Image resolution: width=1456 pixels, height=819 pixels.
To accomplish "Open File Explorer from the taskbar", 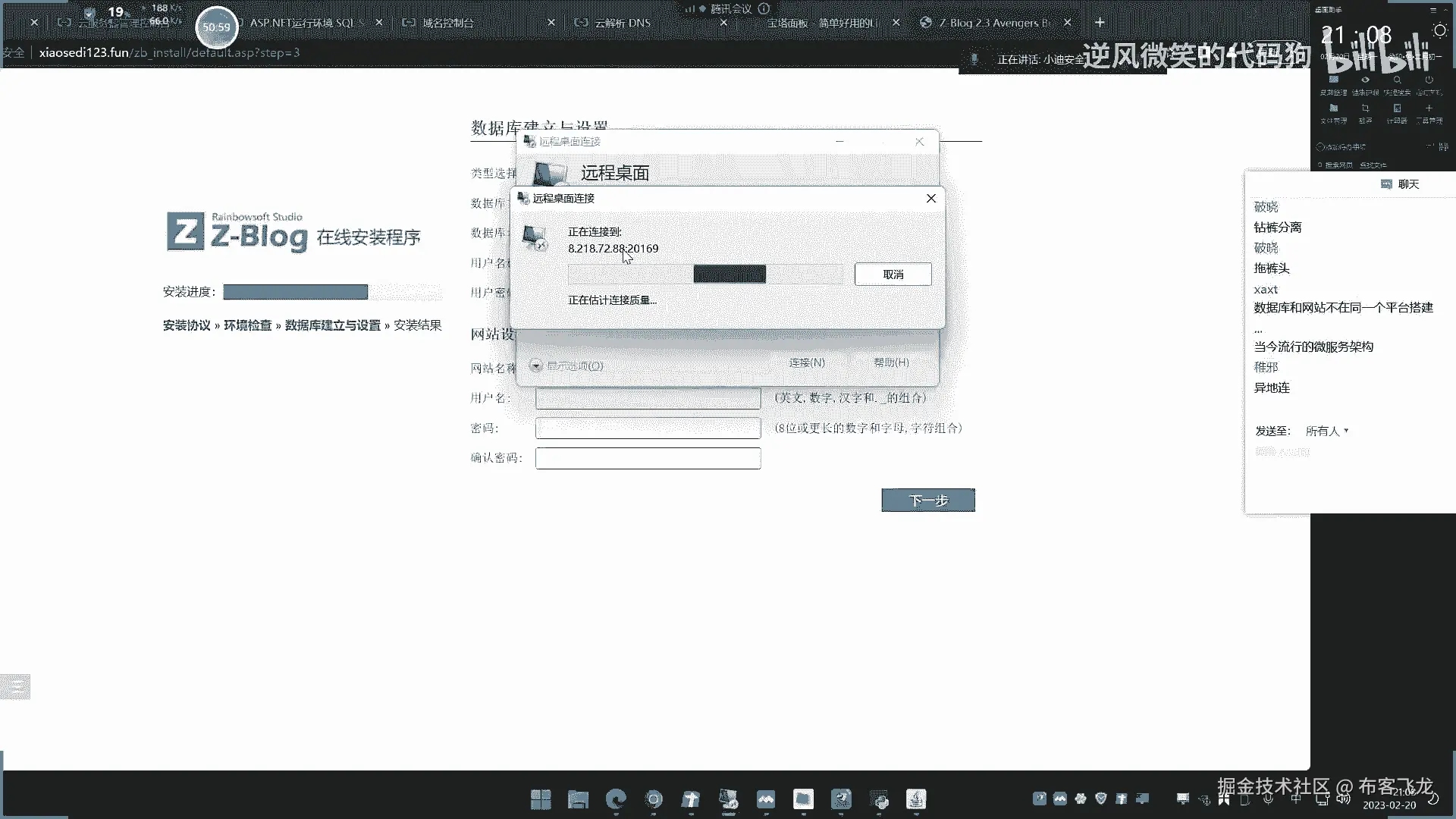I will coord(578,799).
